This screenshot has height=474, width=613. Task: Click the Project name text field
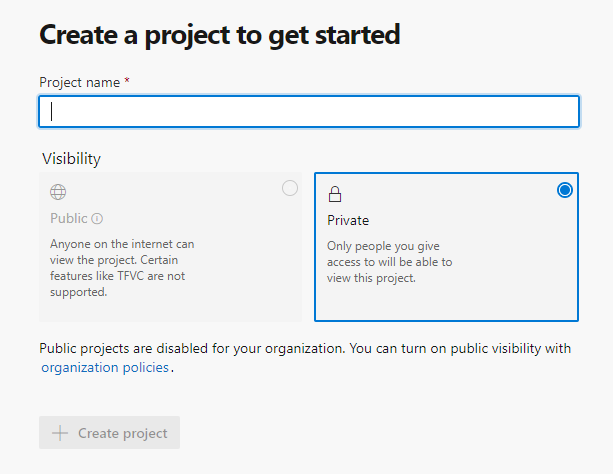click(x=308, y=111)
